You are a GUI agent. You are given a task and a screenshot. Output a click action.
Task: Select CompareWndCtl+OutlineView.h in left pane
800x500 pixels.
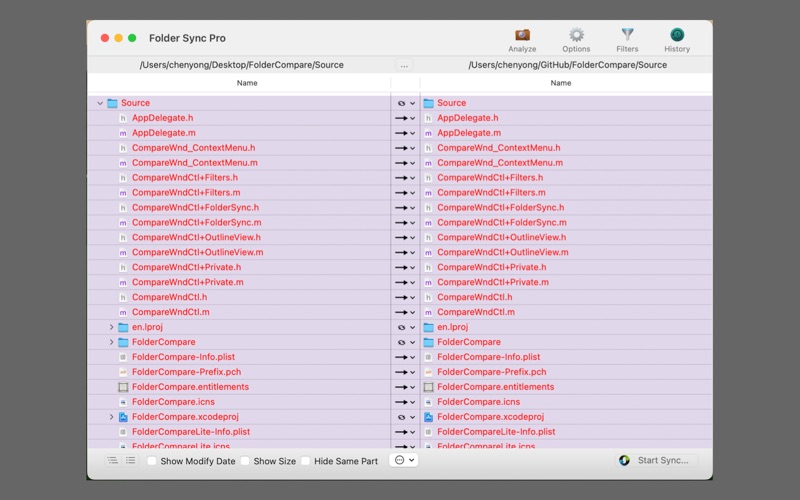(196, 237)
